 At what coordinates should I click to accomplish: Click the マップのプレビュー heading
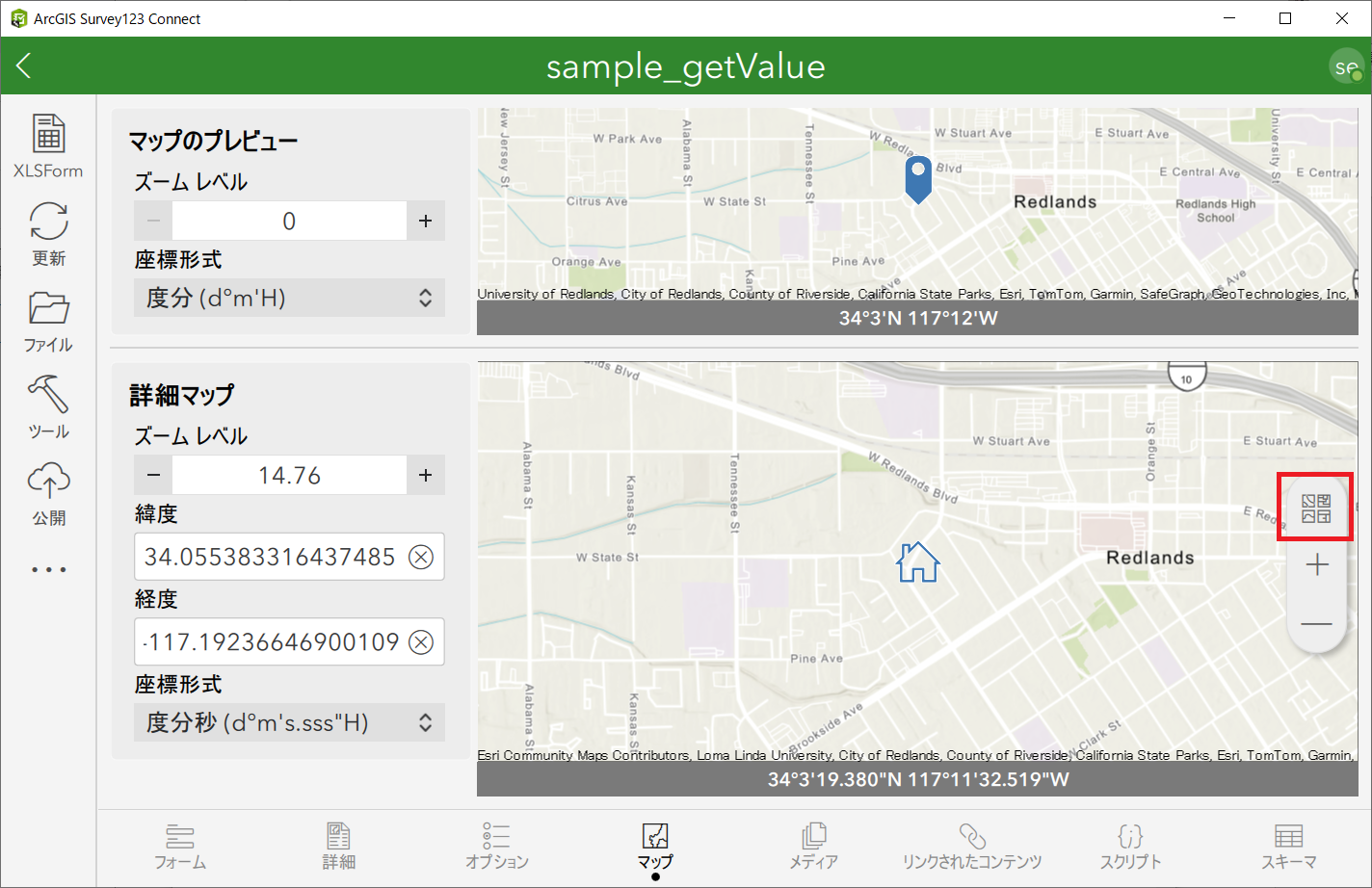click(x=213, y=141)
